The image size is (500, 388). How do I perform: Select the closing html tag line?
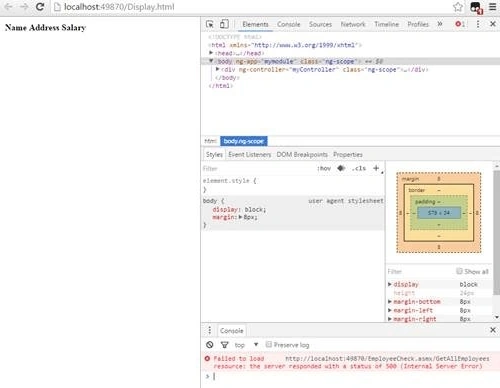tap(220, 86)
